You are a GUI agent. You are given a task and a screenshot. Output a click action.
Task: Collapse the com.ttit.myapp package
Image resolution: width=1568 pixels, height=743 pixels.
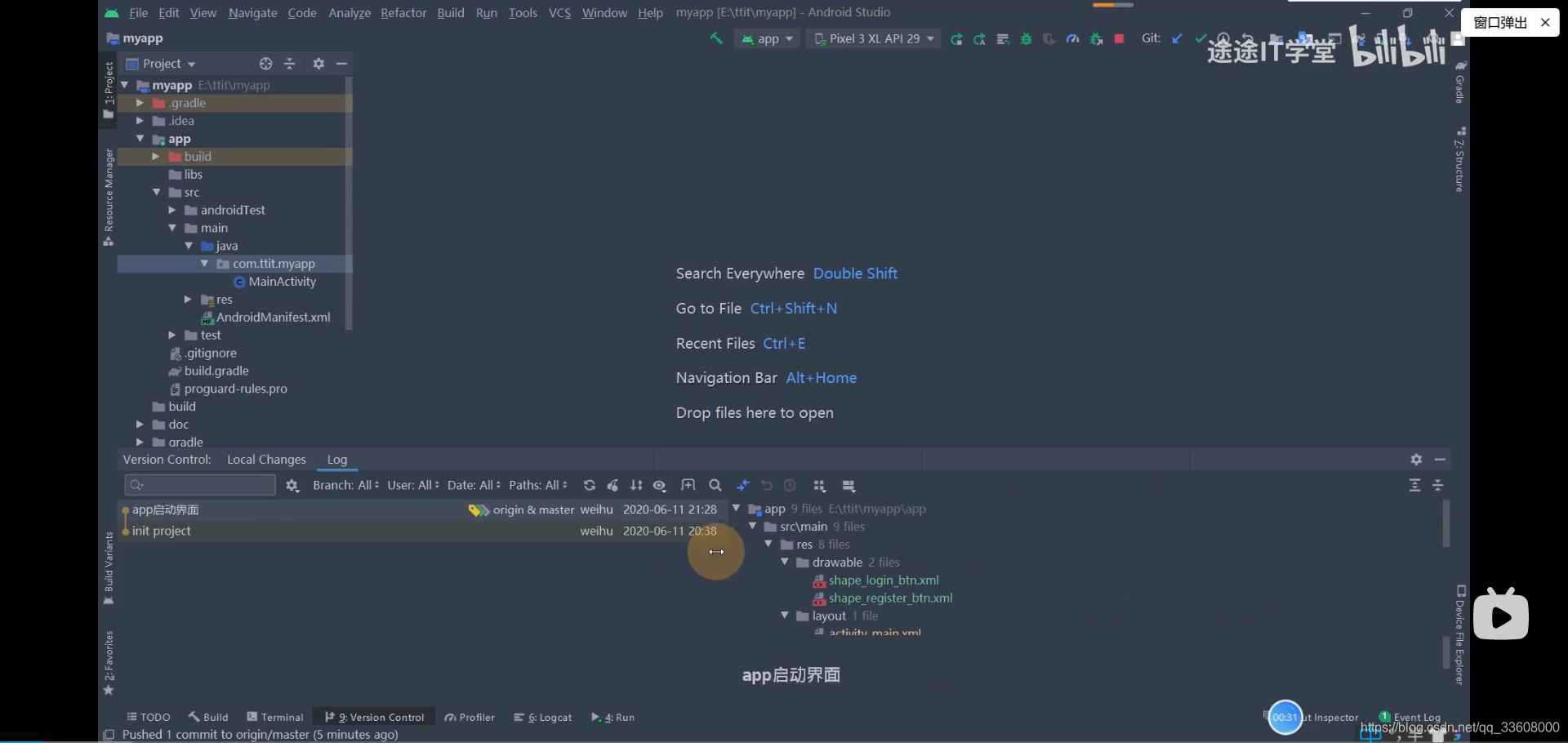pyautogui.click(x=204, y=264)
